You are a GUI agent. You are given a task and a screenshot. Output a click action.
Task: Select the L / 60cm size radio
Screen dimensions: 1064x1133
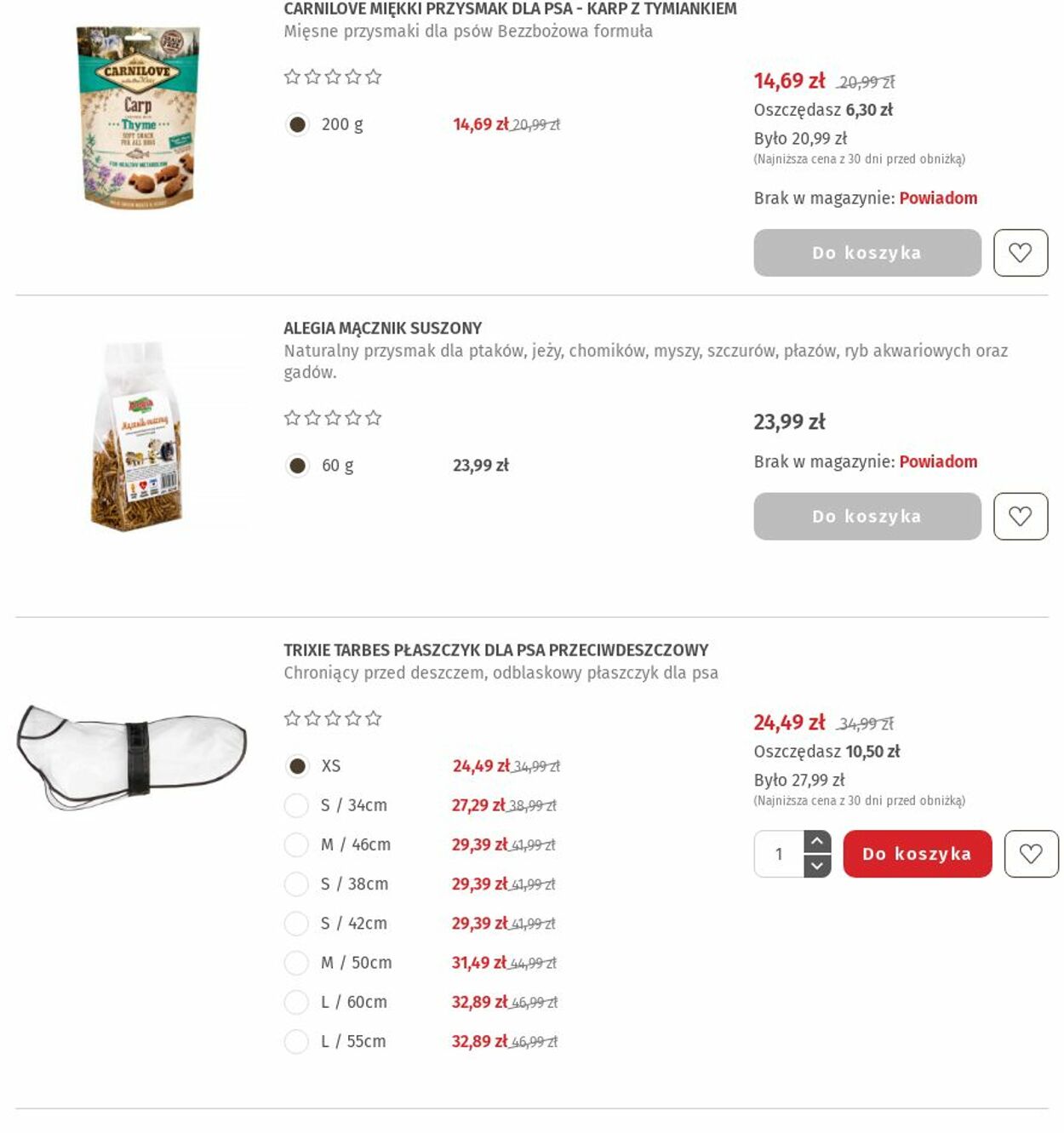tap(296, 1002)
